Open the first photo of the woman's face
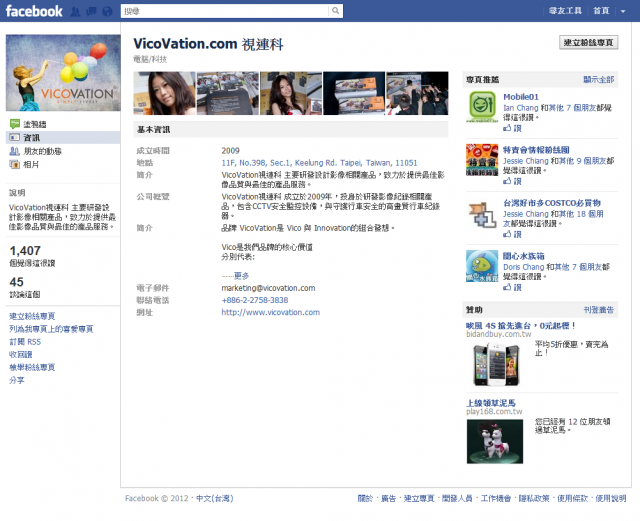 tap(164, 93)
